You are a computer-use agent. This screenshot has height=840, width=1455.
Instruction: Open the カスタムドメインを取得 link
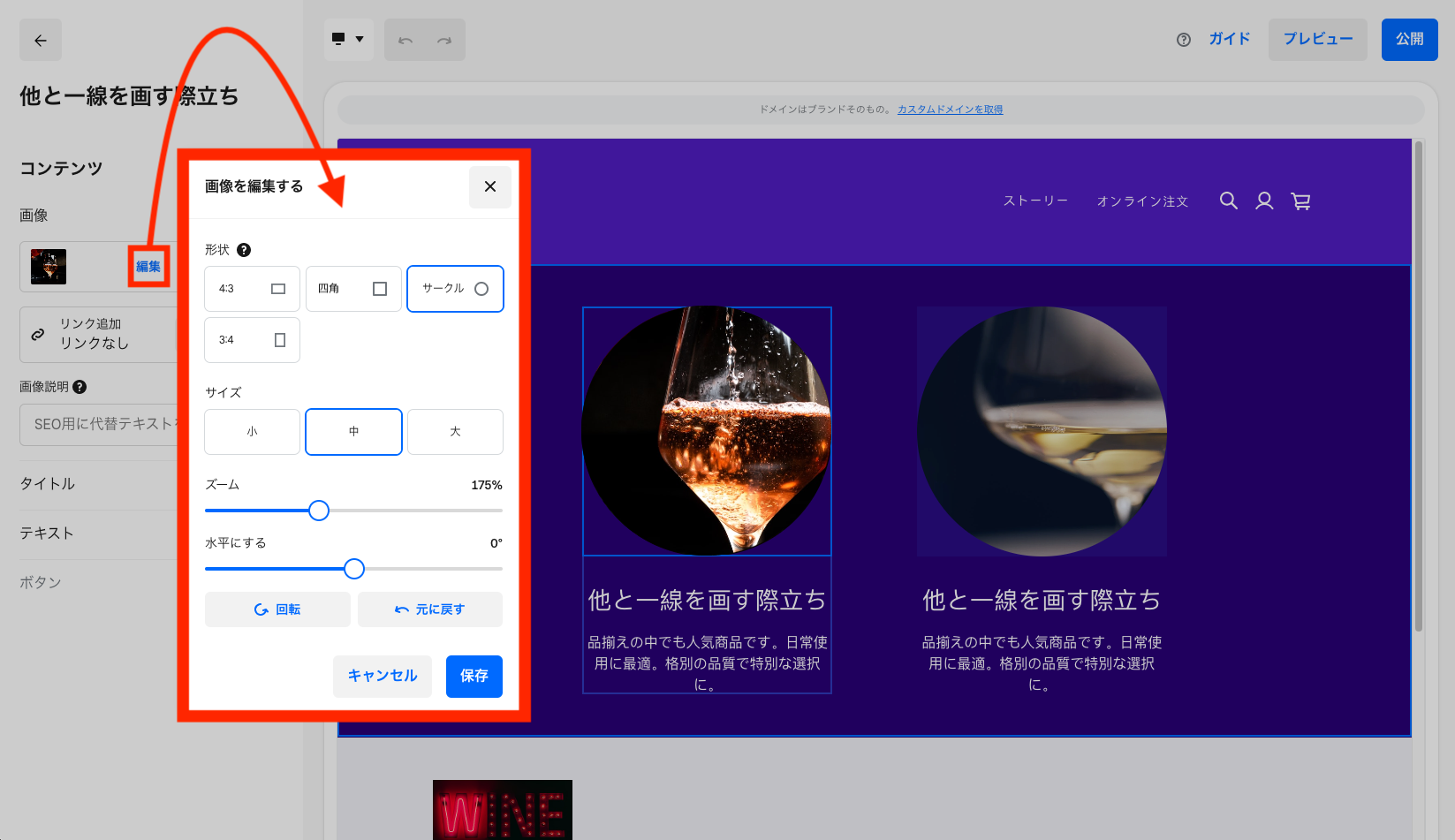pos(950,110)
